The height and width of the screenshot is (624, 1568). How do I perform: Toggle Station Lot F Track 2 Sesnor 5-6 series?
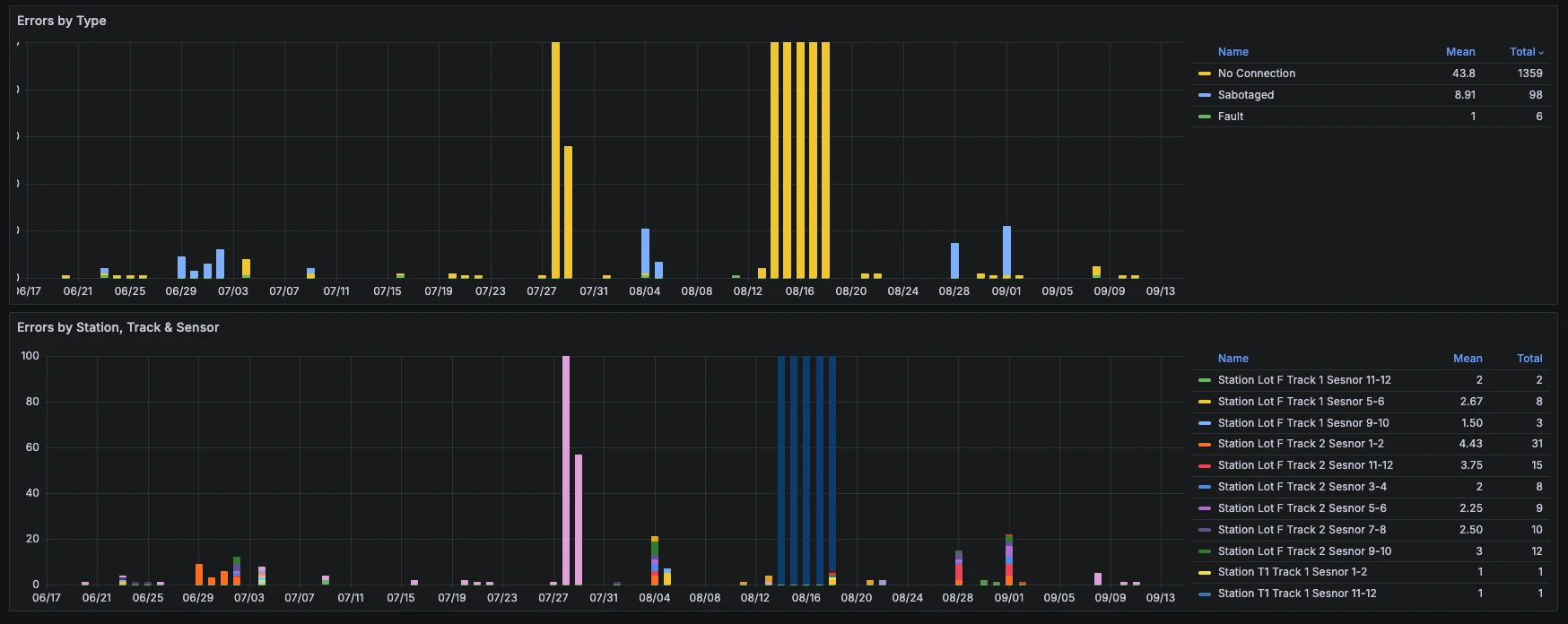point(1302,508)
